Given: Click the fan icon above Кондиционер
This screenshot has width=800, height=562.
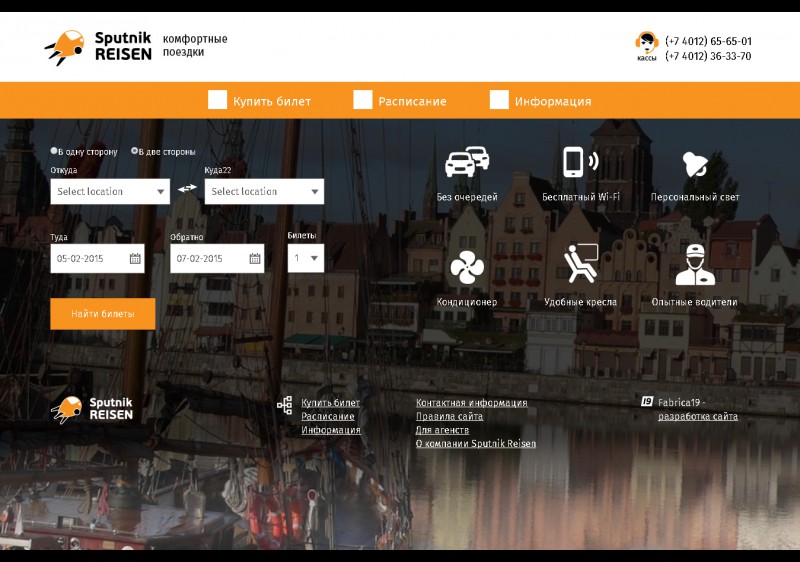Looking at the screenshot, I should (467, 267).
